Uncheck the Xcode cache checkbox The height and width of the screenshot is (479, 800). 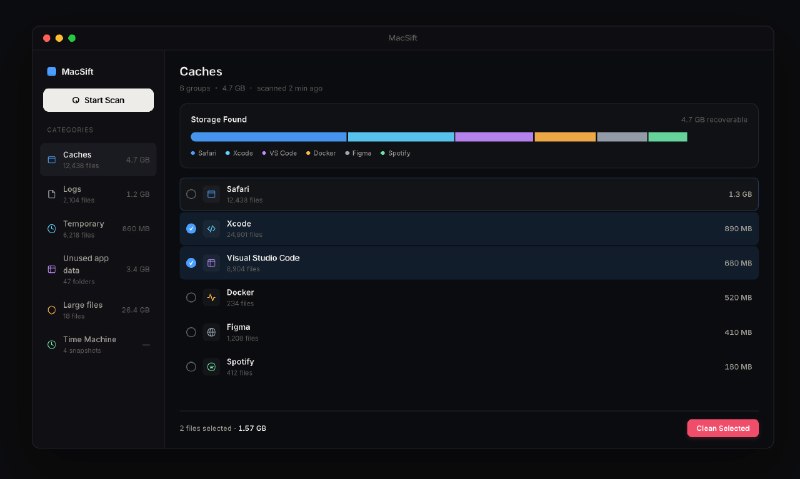[191, 229]
